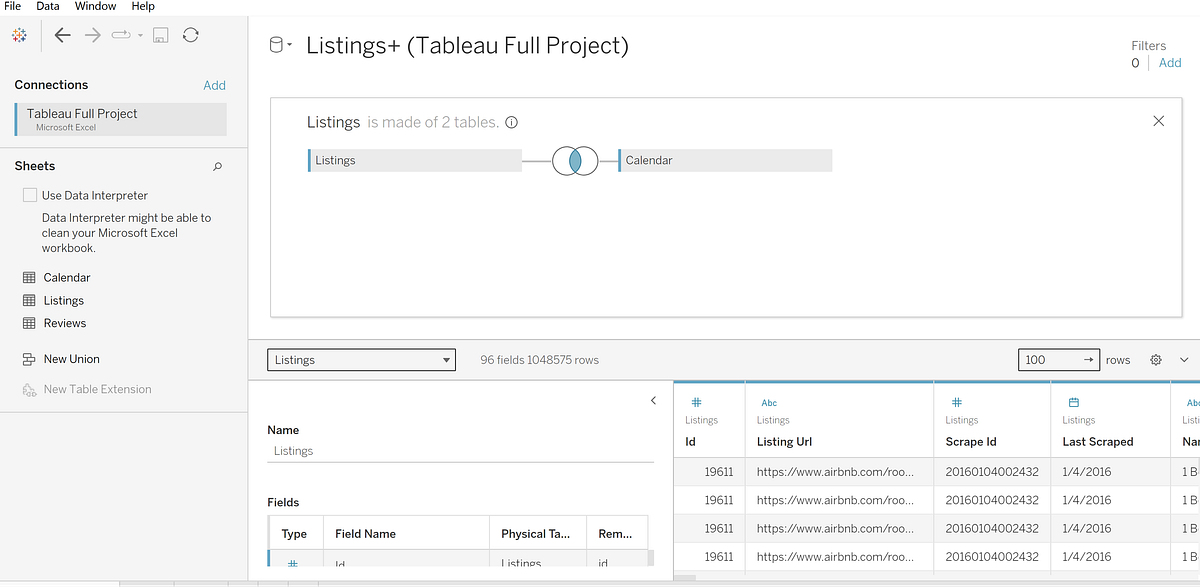Collapse the metadata pane with chevron
Screen dimensions: 1200x587
pos(653,401)
